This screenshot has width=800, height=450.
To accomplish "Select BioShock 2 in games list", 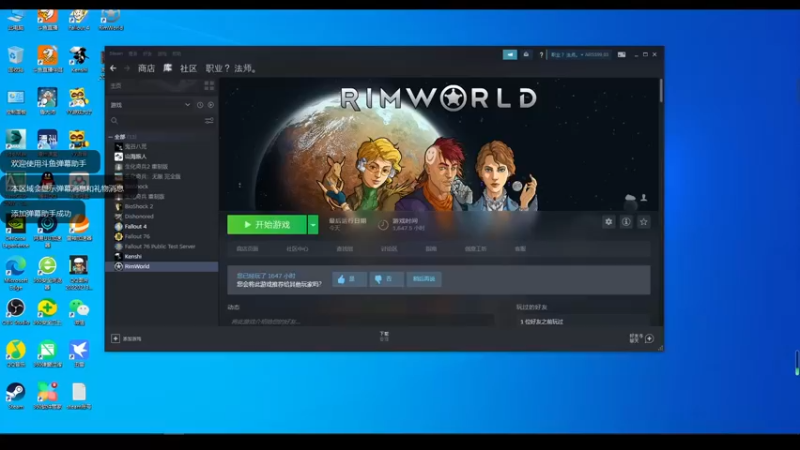I will (139, 206).
